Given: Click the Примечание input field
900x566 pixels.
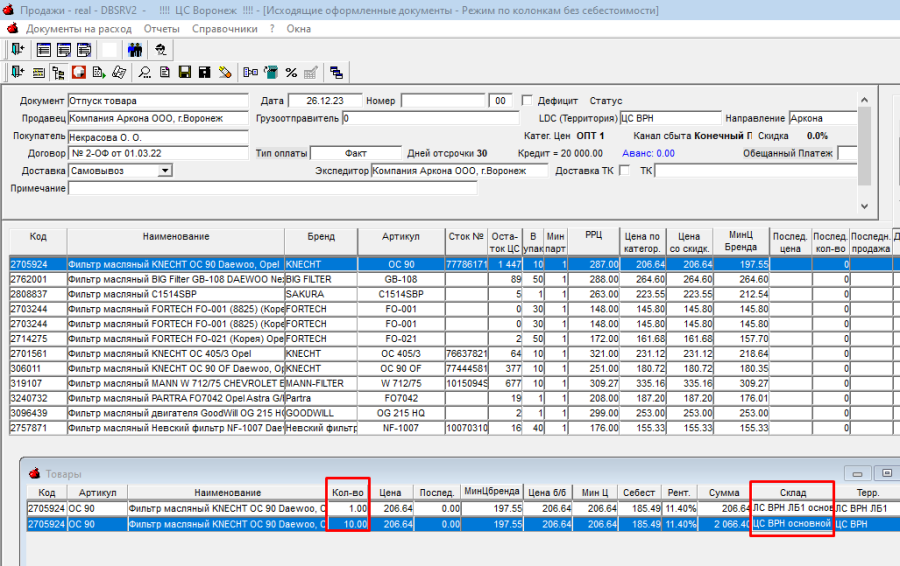Looking at the screenshot, I should click(273, 188).
